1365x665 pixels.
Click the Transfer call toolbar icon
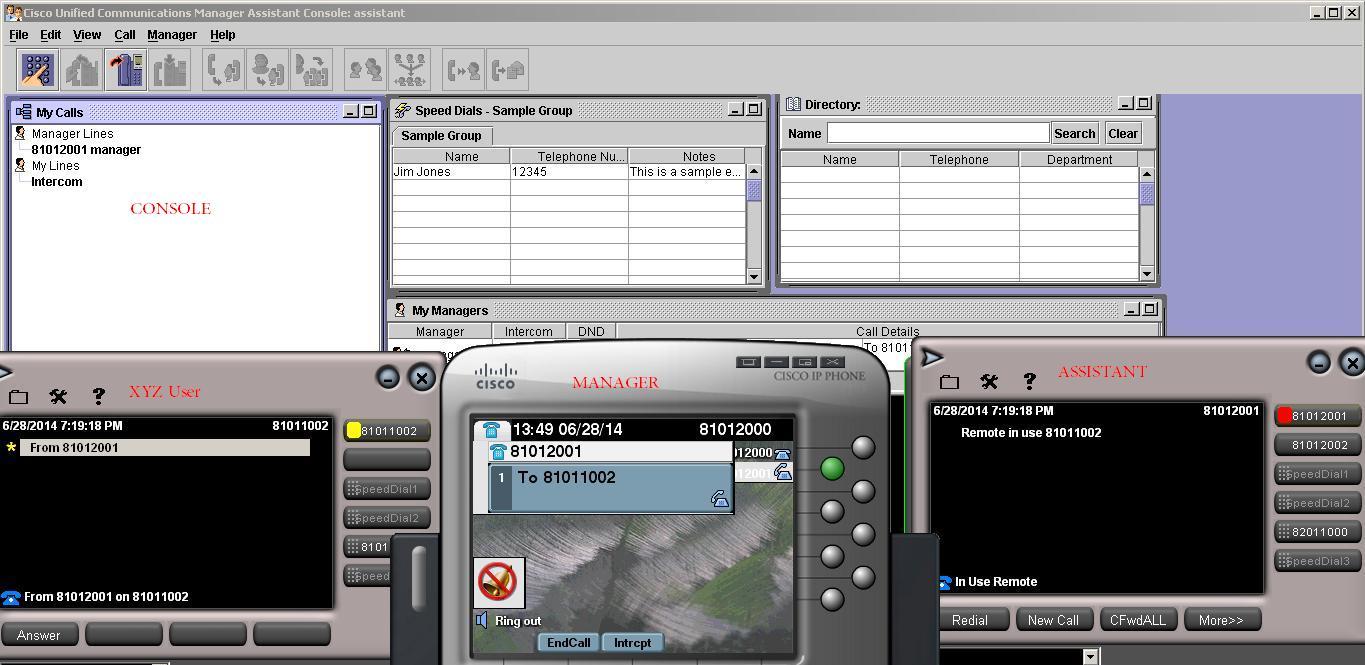click(x=223, y=70)
